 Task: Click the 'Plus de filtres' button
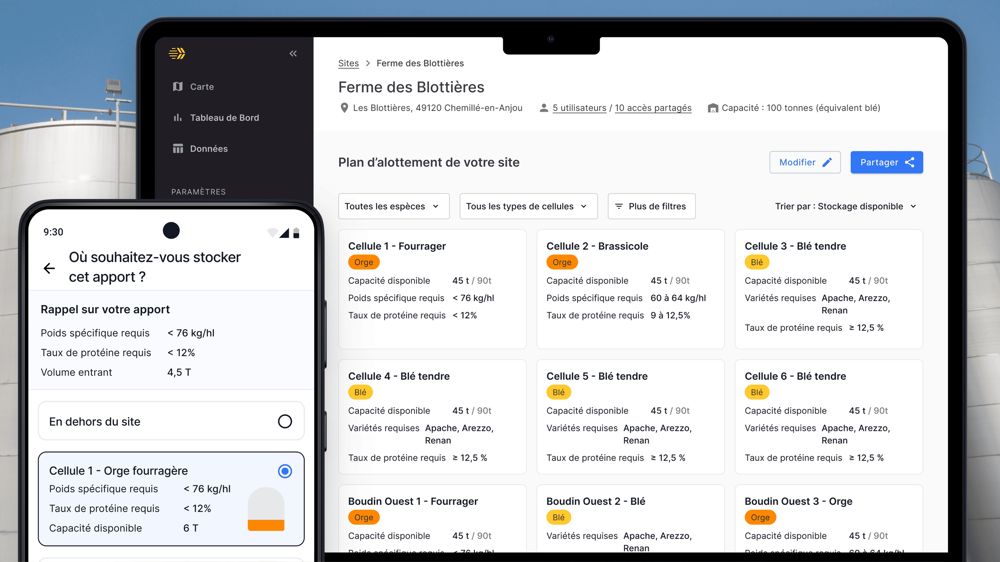(x=651, y=207)
